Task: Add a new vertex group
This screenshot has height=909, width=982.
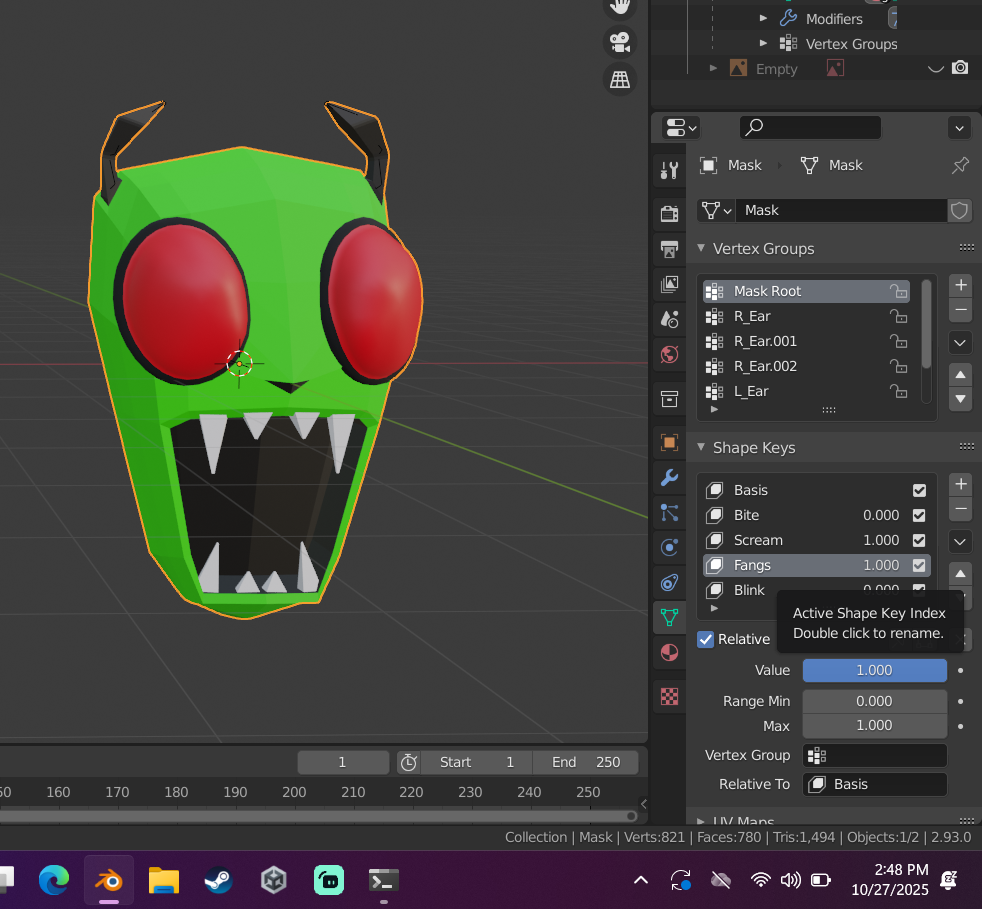Action: point(960,285)
